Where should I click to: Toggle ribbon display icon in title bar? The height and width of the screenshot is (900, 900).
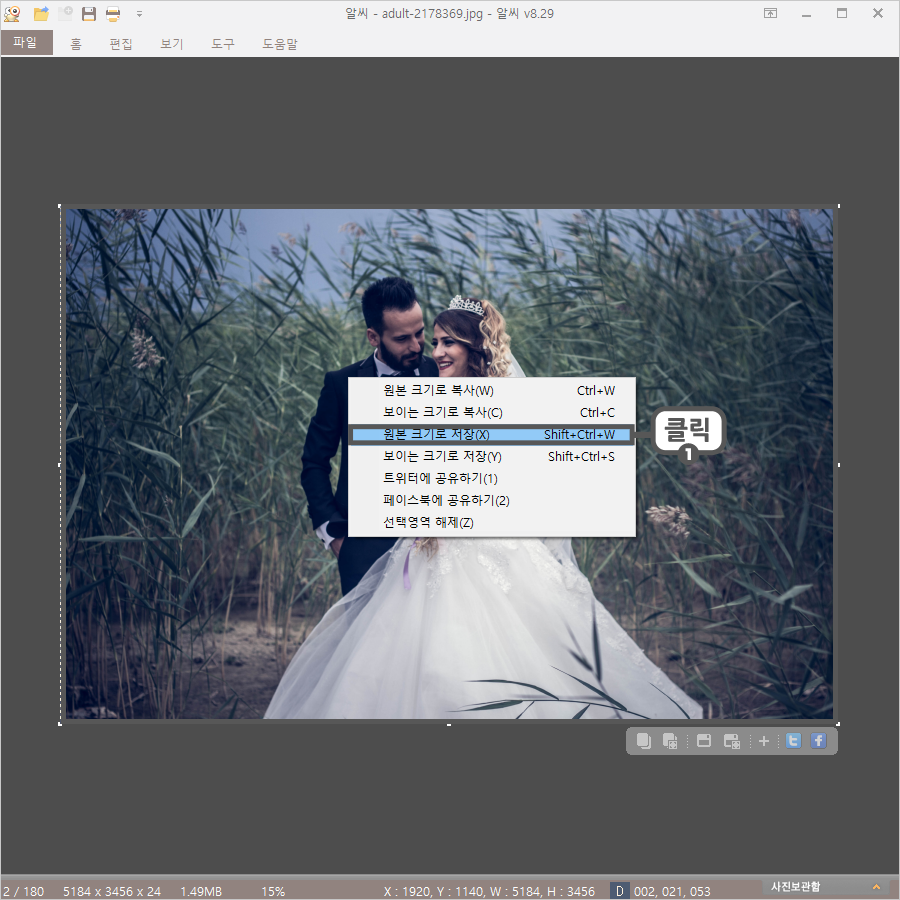[x=770, y=13]
